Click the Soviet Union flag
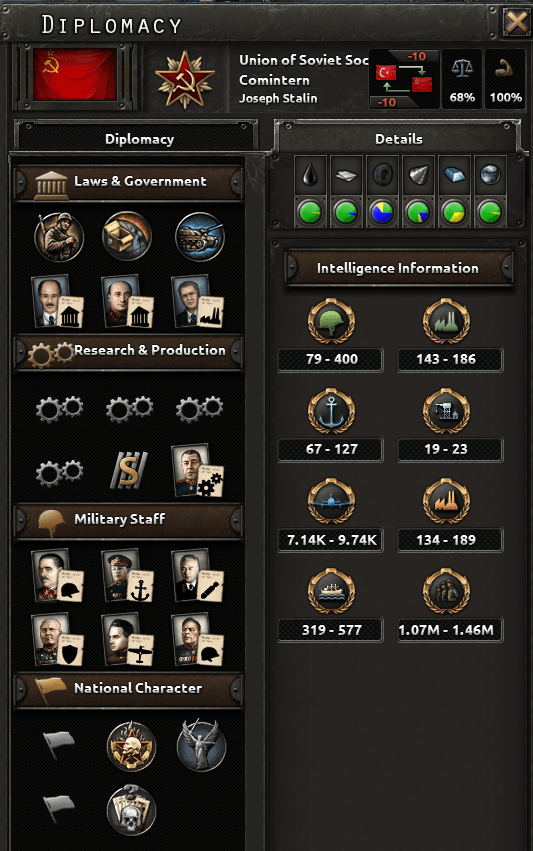Image resolution: width=533 pixels, height=851 pixels. pos(74,74)
